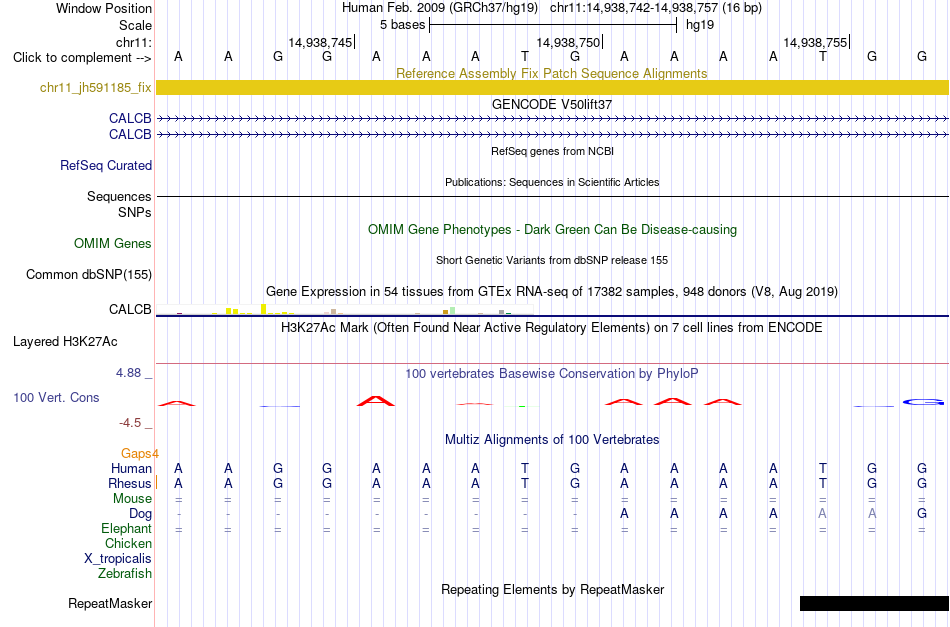
Task: Click the -4.5 lower conservation scale value
Action: click(x=130, y=423)
